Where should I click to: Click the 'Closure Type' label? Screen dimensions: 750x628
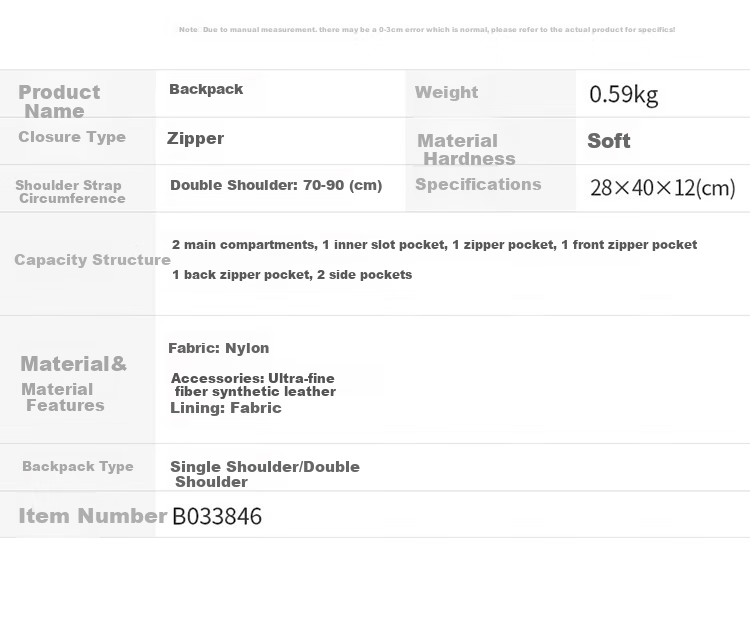coord(72,137)
